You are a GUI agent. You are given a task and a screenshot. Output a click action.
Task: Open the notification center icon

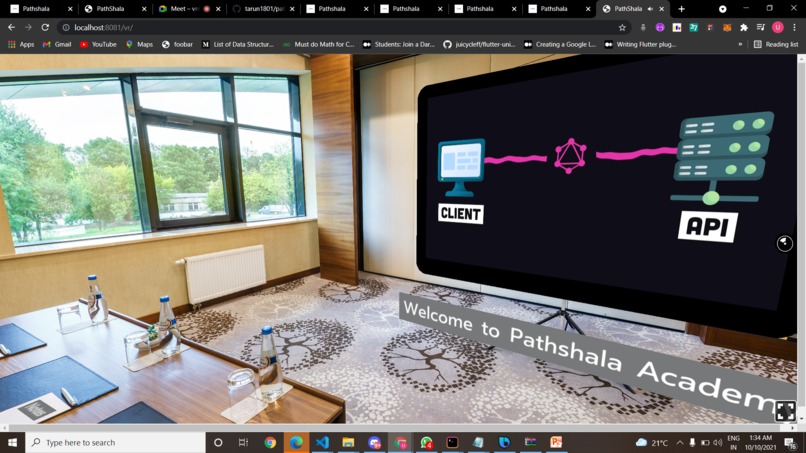[791, 442]
